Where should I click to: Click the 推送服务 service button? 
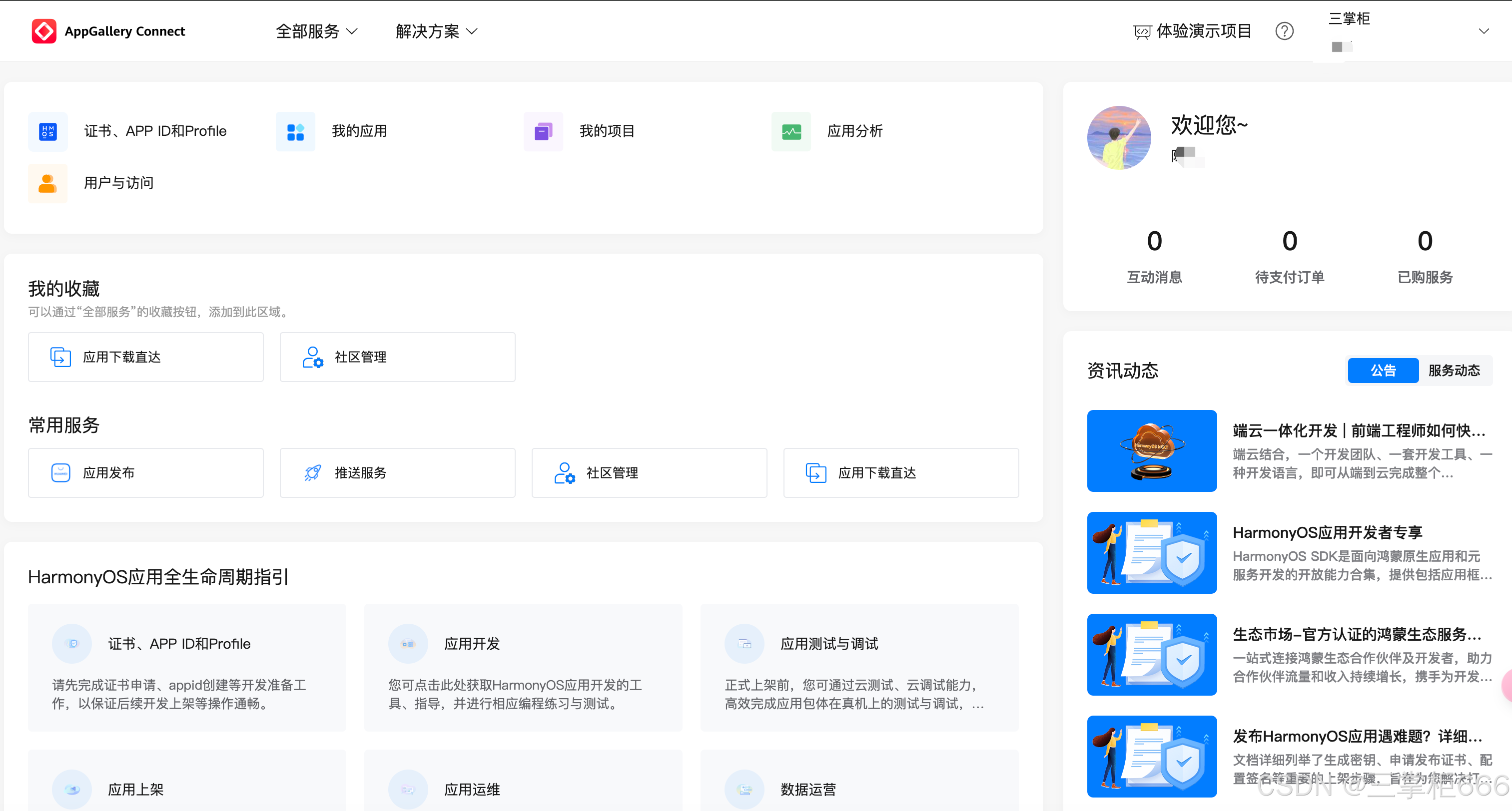398,472
